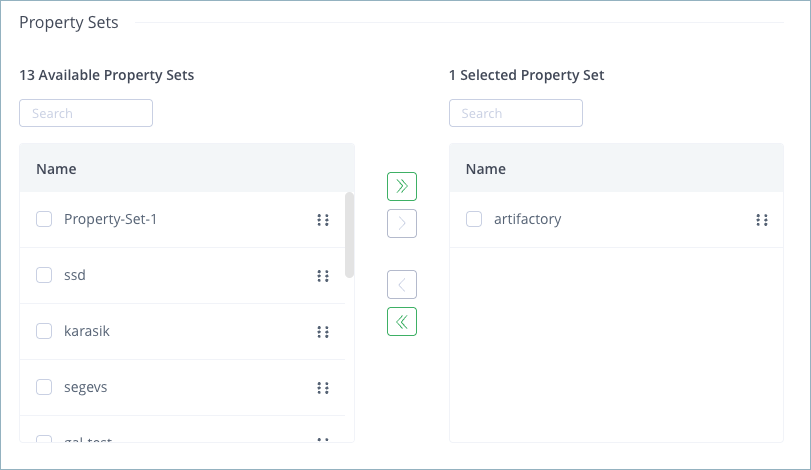Screen dimensions: 811x470
Task: Click the Name header in selected list
Action: pyautogui.click(x=486, y=169)
